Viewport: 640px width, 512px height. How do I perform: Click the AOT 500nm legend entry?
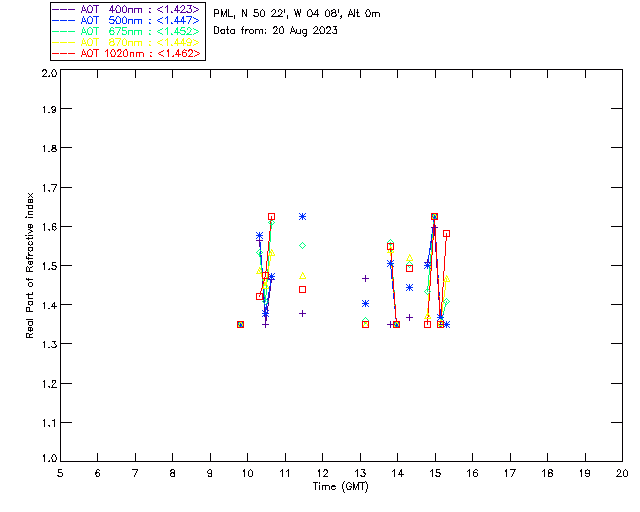pyautogui.click(x=126, y=20)
